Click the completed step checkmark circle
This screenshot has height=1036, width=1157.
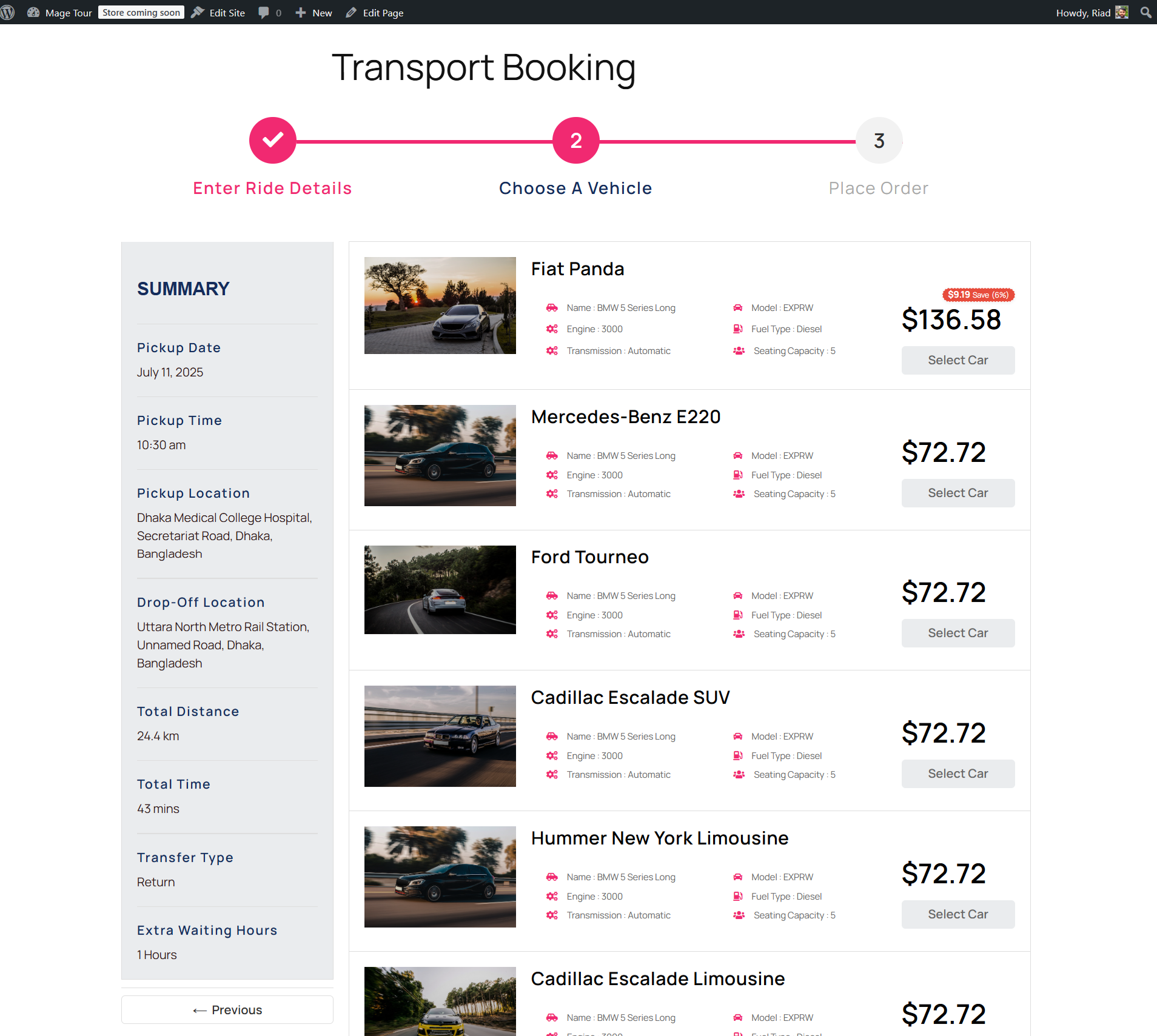273,140
